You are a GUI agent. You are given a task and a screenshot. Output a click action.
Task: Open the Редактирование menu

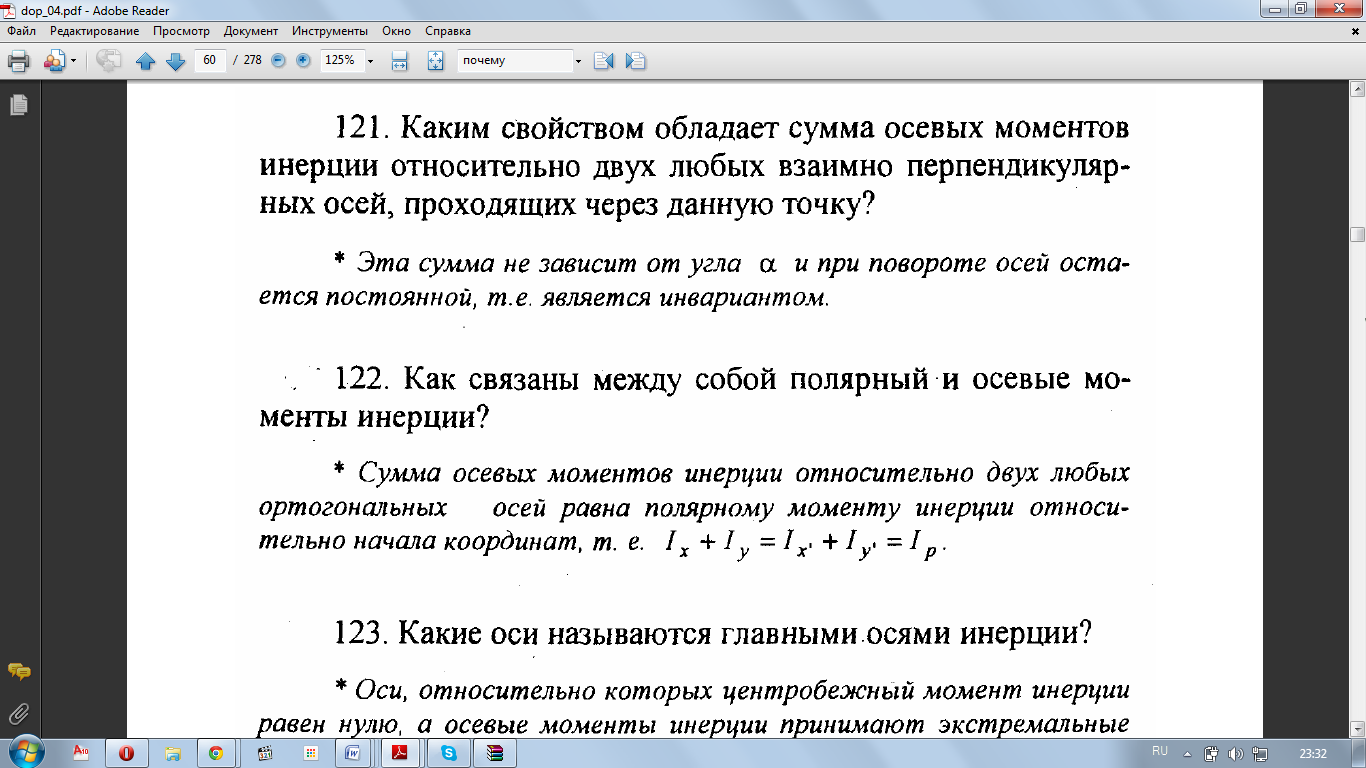pyautogui.click(x=94, y=31)
